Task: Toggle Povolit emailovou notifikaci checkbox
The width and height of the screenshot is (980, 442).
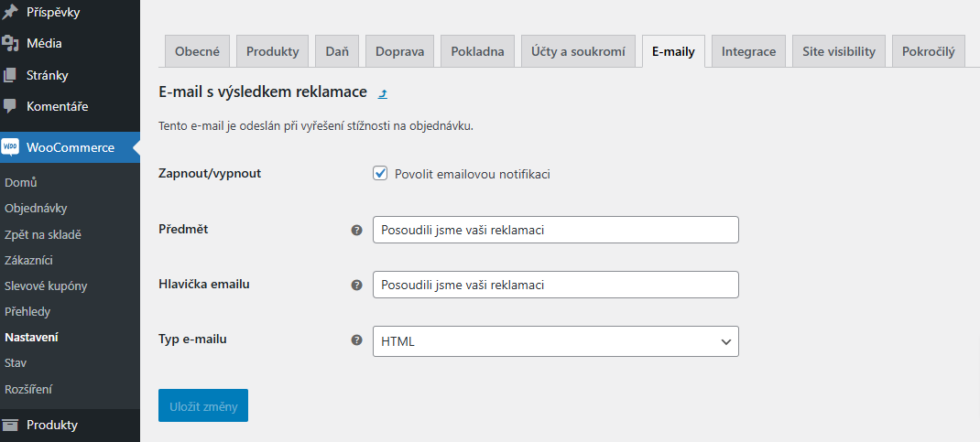Action: pos(380,174)
